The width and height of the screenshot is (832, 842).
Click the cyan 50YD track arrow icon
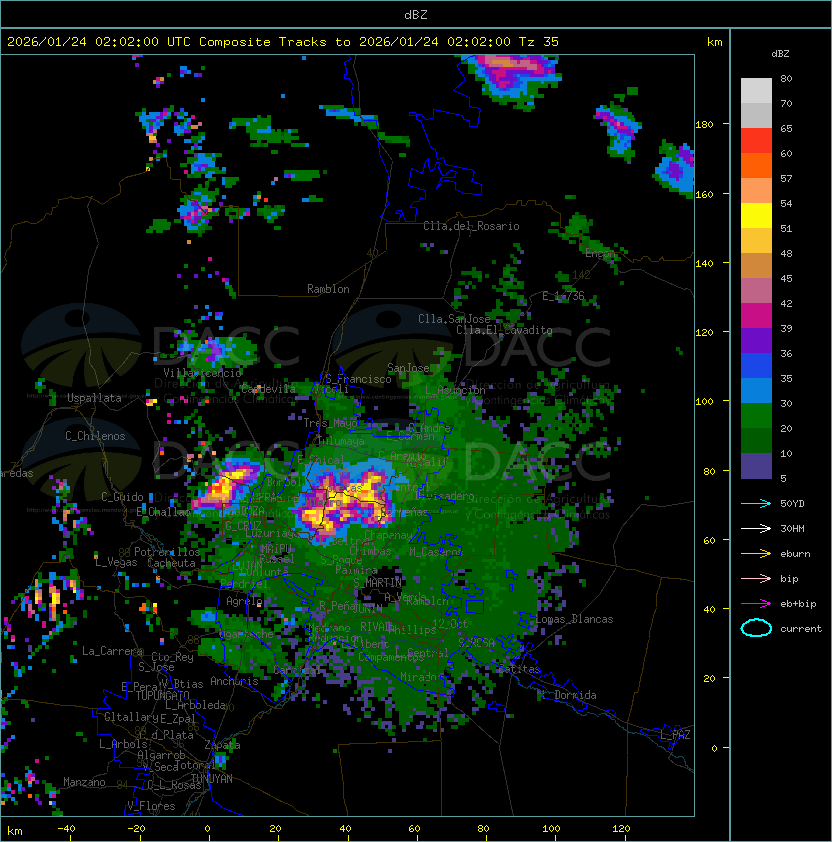[756, 503]
